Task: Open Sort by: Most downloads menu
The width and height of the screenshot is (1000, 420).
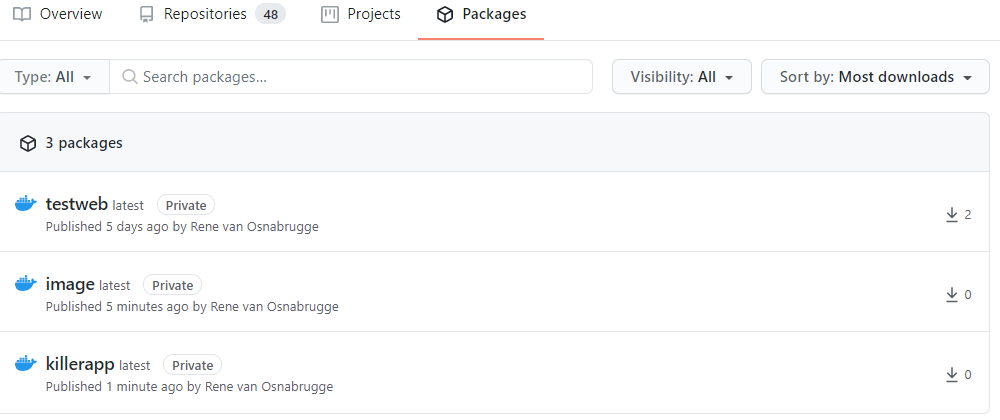Action: (876, 77)
